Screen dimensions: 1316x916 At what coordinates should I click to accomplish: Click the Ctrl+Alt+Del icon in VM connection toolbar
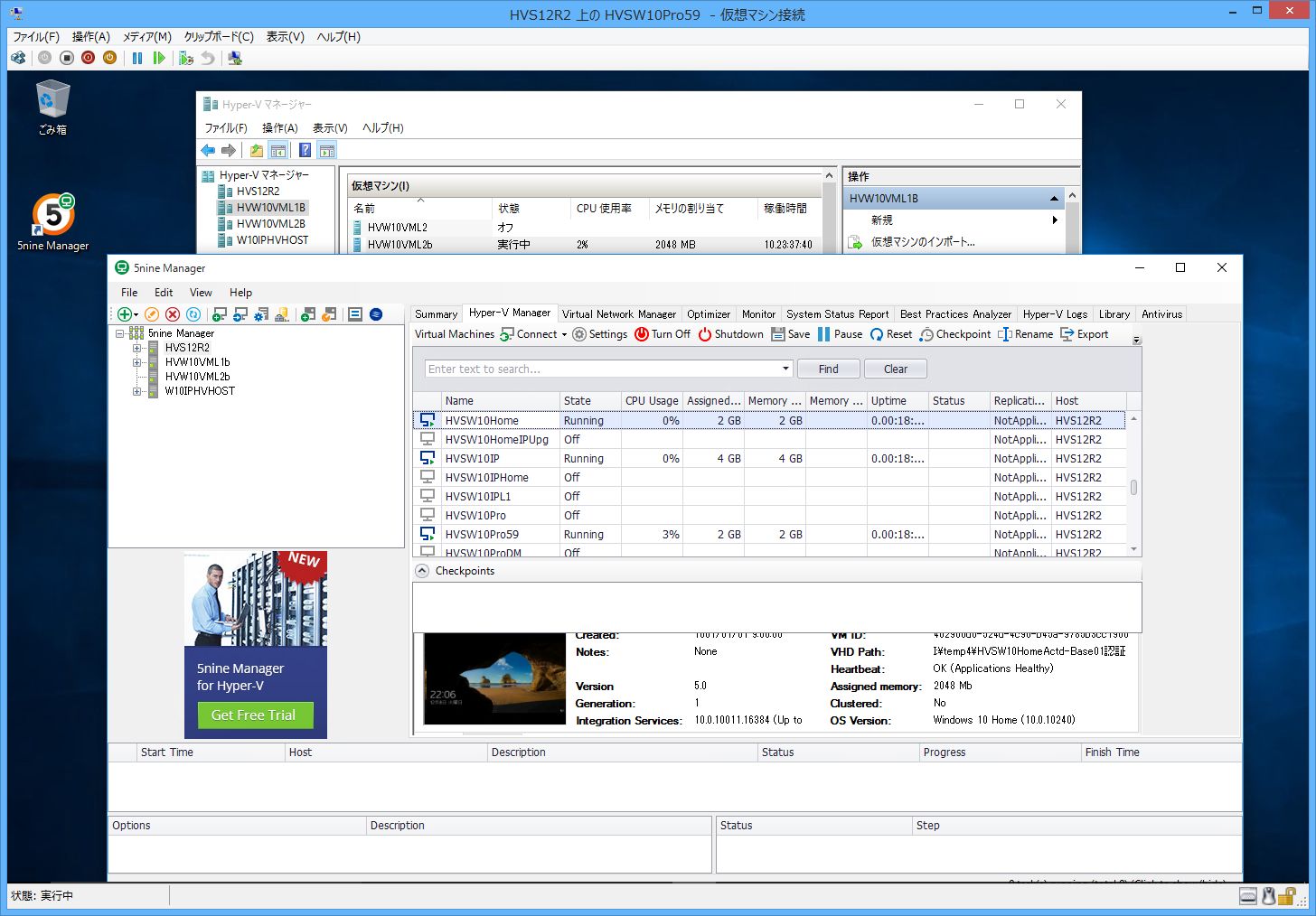click(18, 58)
